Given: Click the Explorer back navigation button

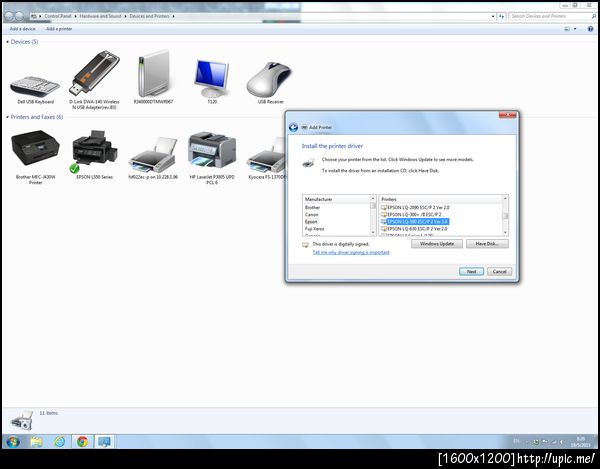Looking at the screenshot, I should (9, 16).
